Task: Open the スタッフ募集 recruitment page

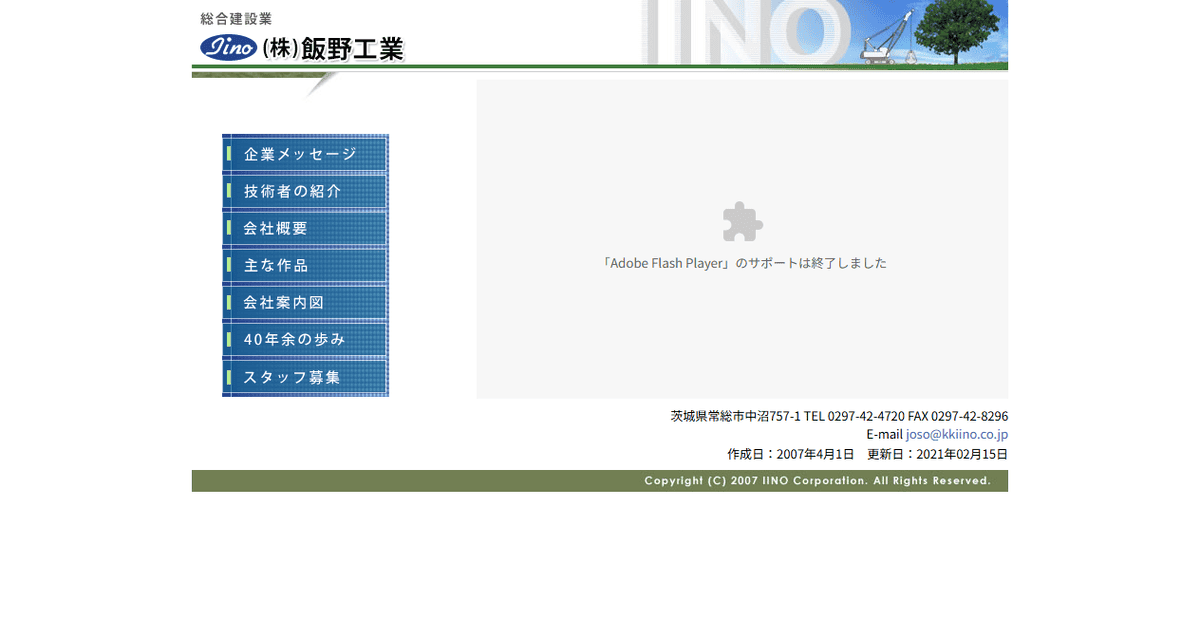Action: coord(291,376)
